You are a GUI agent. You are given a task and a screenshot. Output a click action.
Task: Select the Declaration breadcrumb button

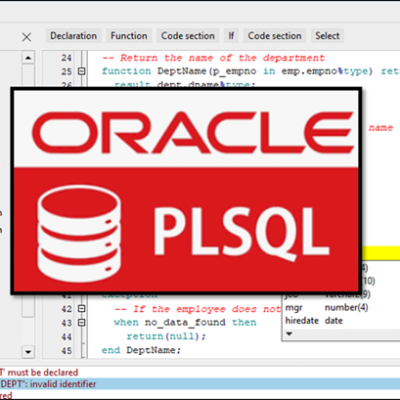tap(73, 36)
